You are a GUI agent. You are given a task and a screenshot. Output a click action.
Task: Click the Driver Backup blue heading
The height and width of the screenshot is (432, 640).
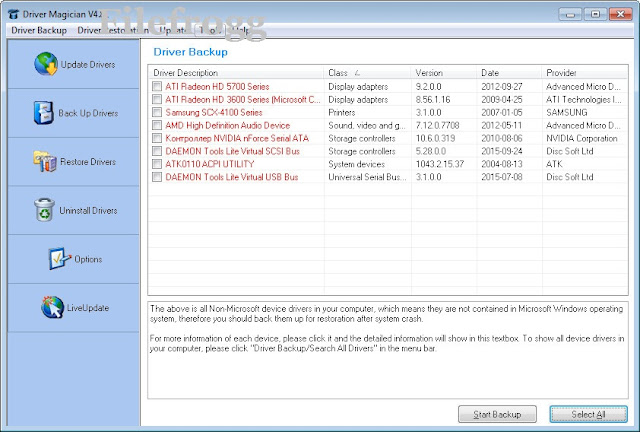(x=190, y=52)
